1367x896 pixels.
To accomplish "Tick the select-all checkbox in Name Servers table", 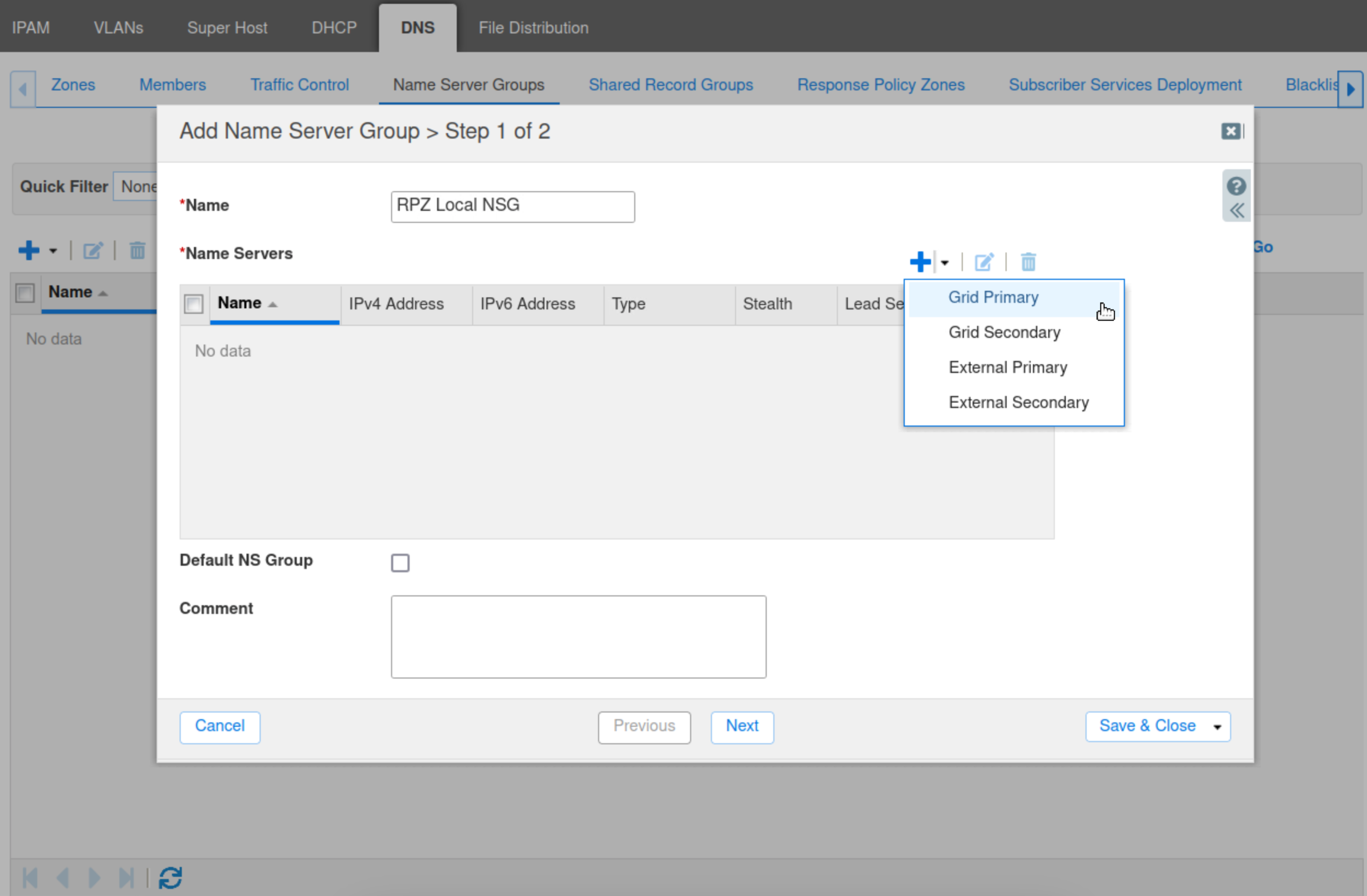I will (193, 304).
